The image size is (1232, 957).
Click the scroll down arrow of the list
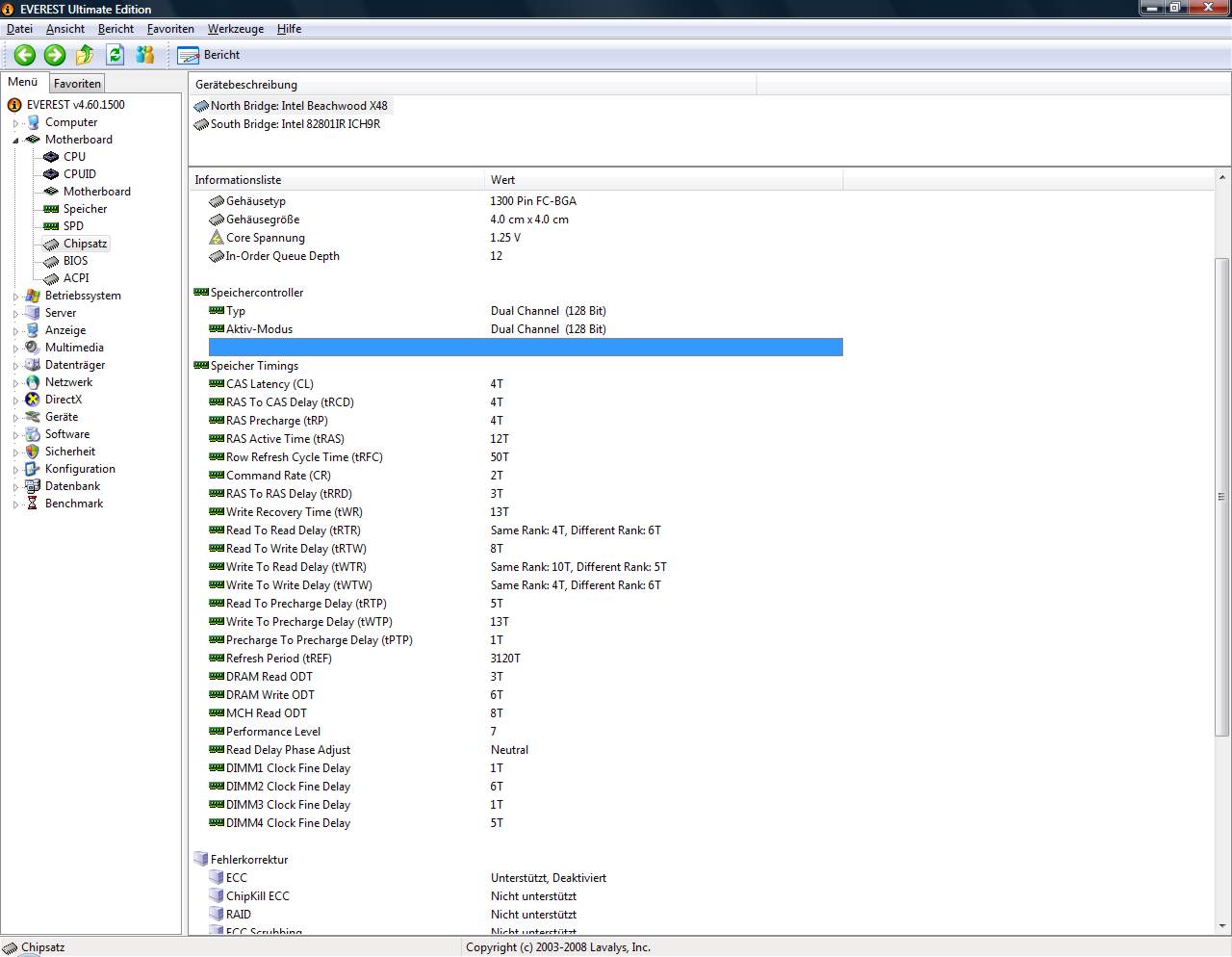(x=1222, y=926)
